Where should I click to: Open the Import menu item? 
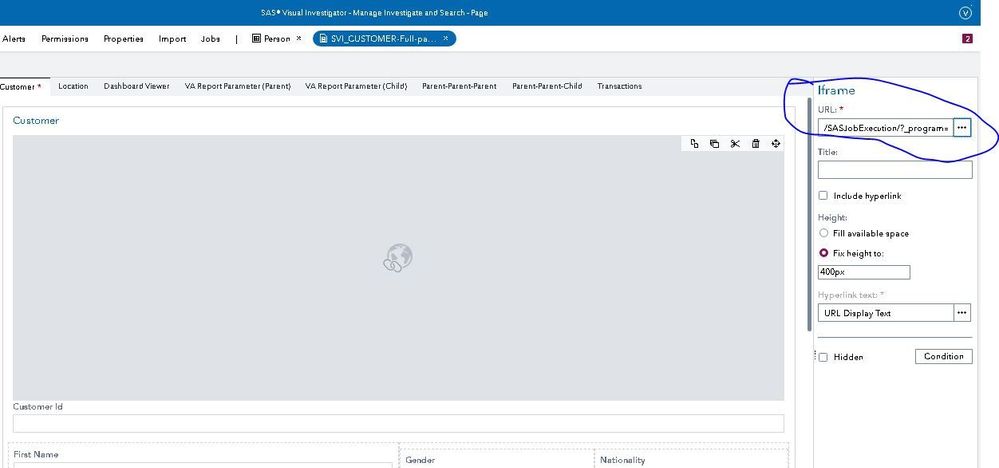pyautogui.click(x=172, y=39)
